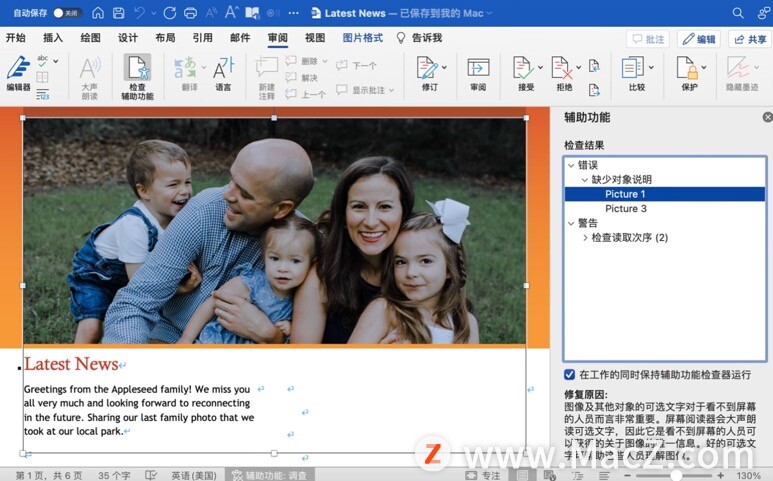Image resolution: width=773 pixels, height=481 pixels.
Task: Expand the 检查读取次序 (2) node
Action: 585,238
